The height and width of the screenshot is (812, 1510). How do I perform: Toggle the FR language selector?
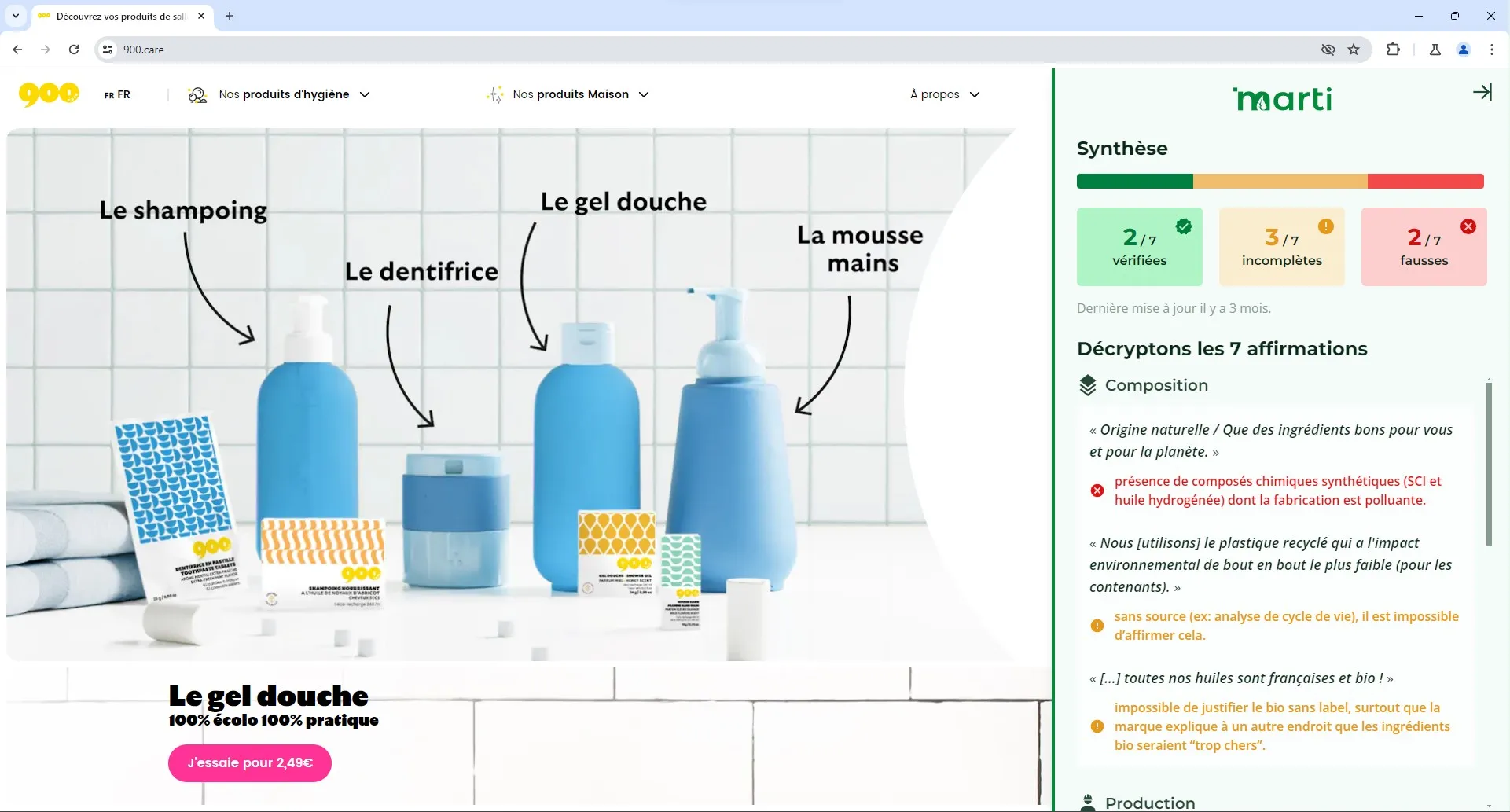tap(117, 94)
